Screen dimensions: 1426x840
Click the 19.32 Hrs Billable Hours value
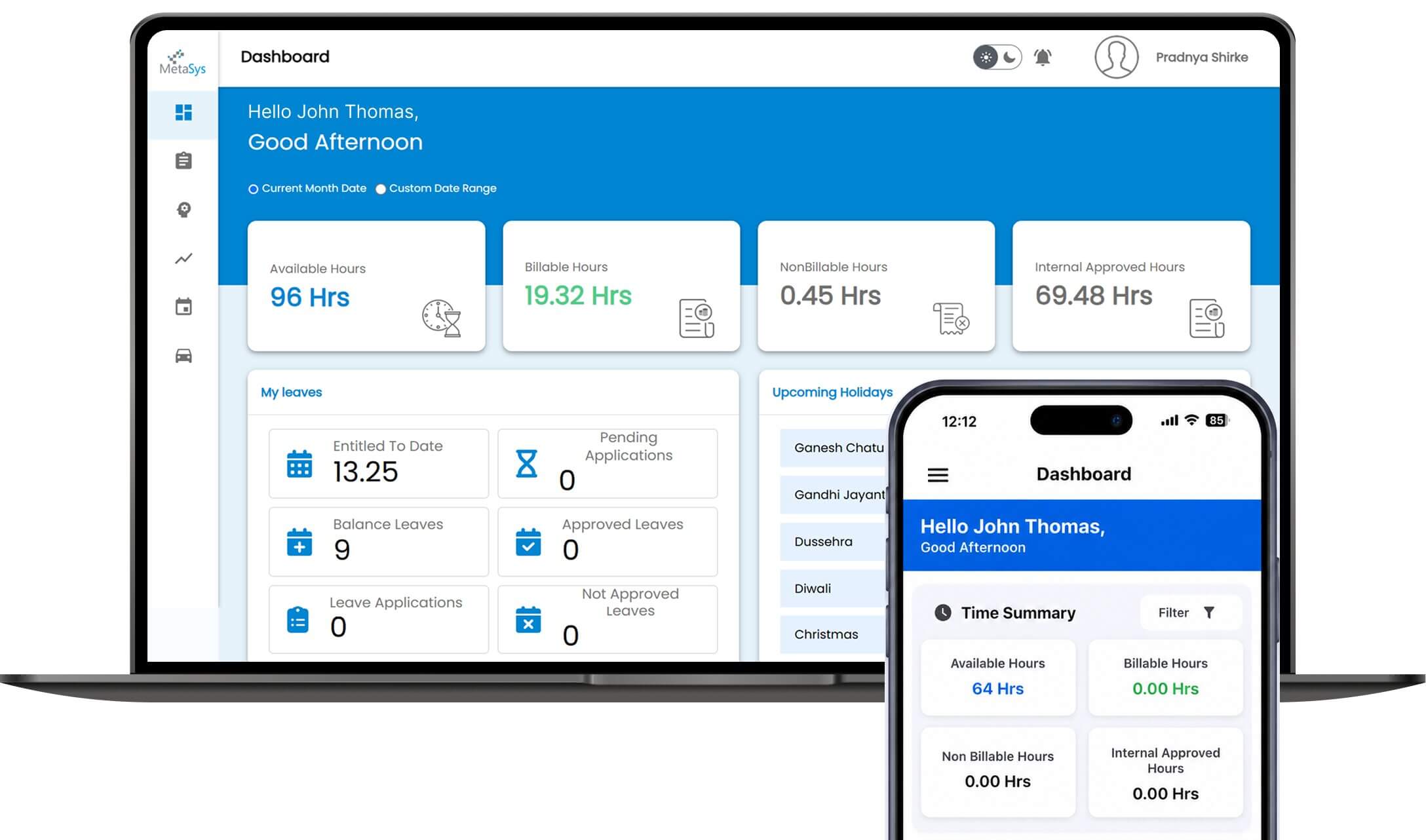(x=578, y=296)
